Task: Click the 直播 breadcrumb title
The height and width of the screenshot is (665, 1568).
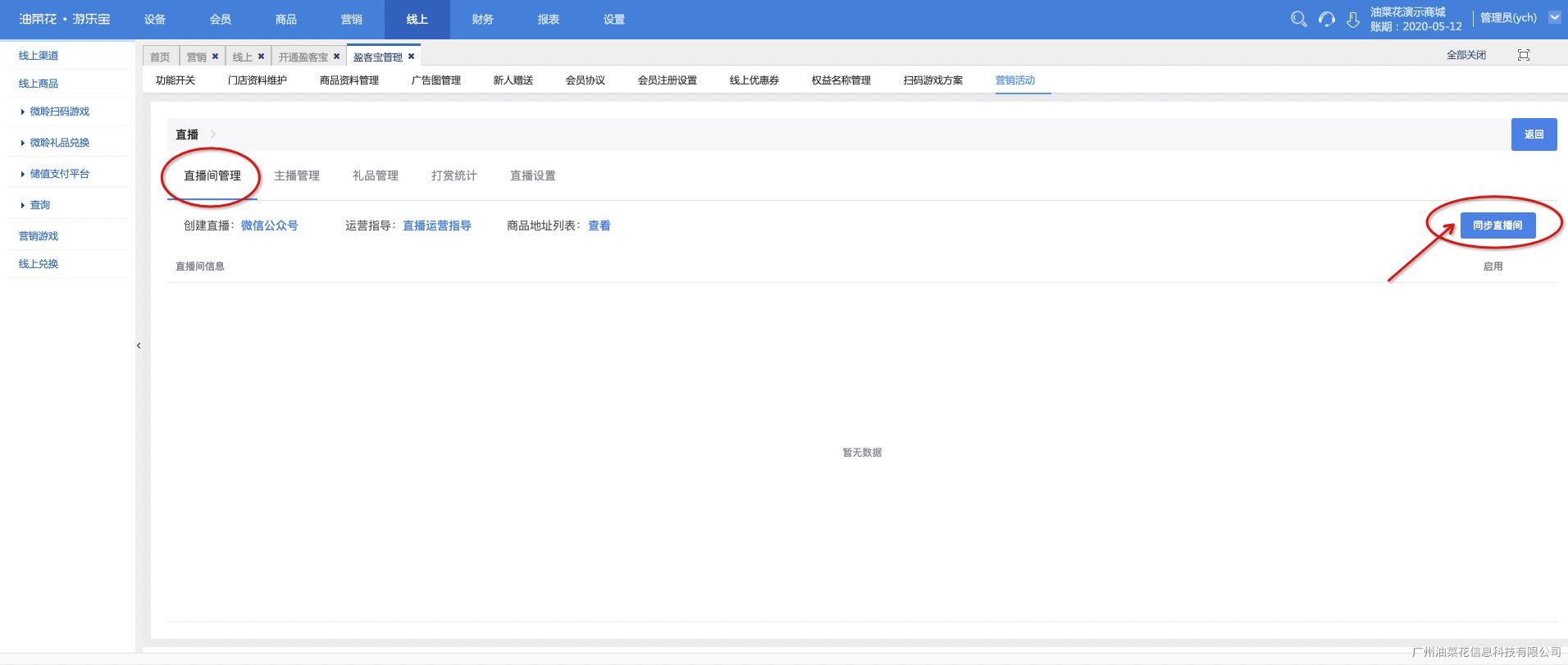Action: click(x=187, y=134)
